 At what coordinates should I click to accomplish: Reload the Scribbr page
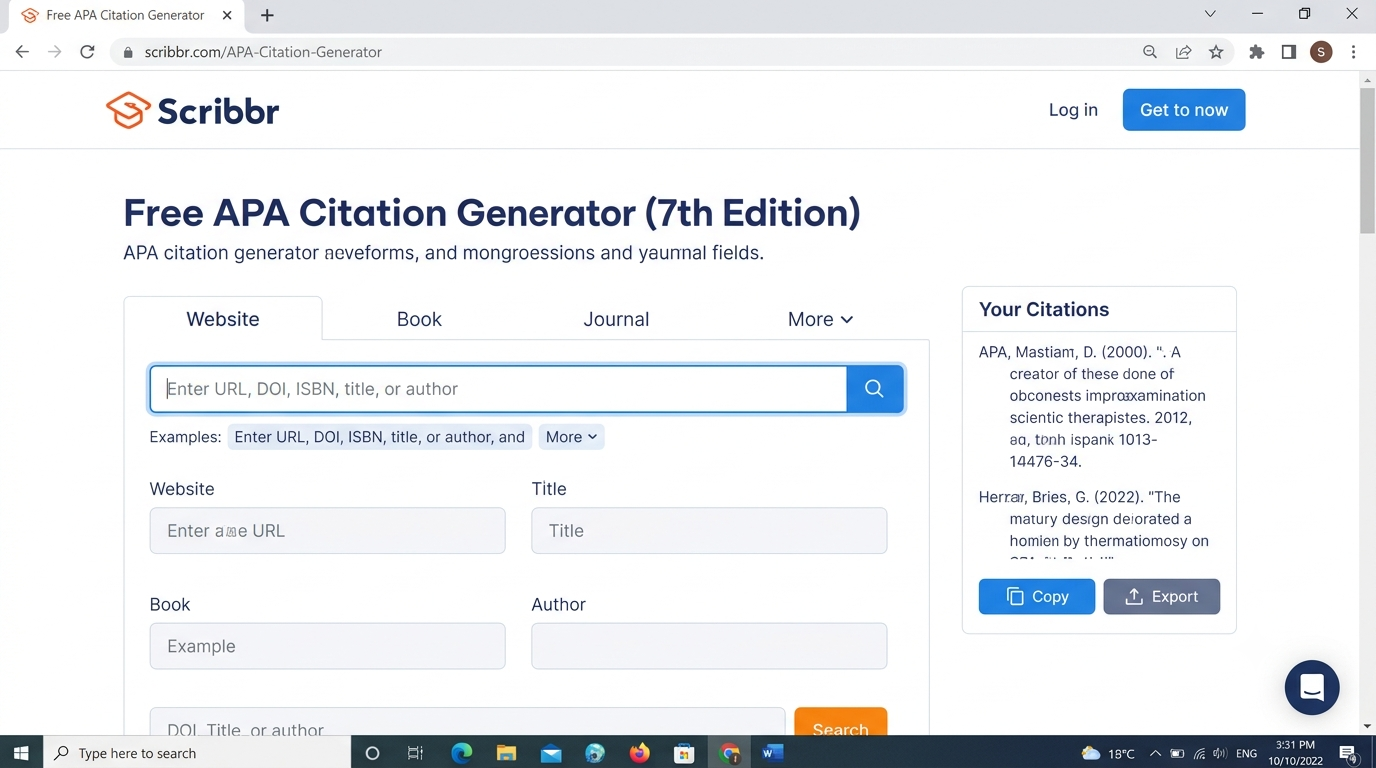pyautogui.click(x=87, y=52)
